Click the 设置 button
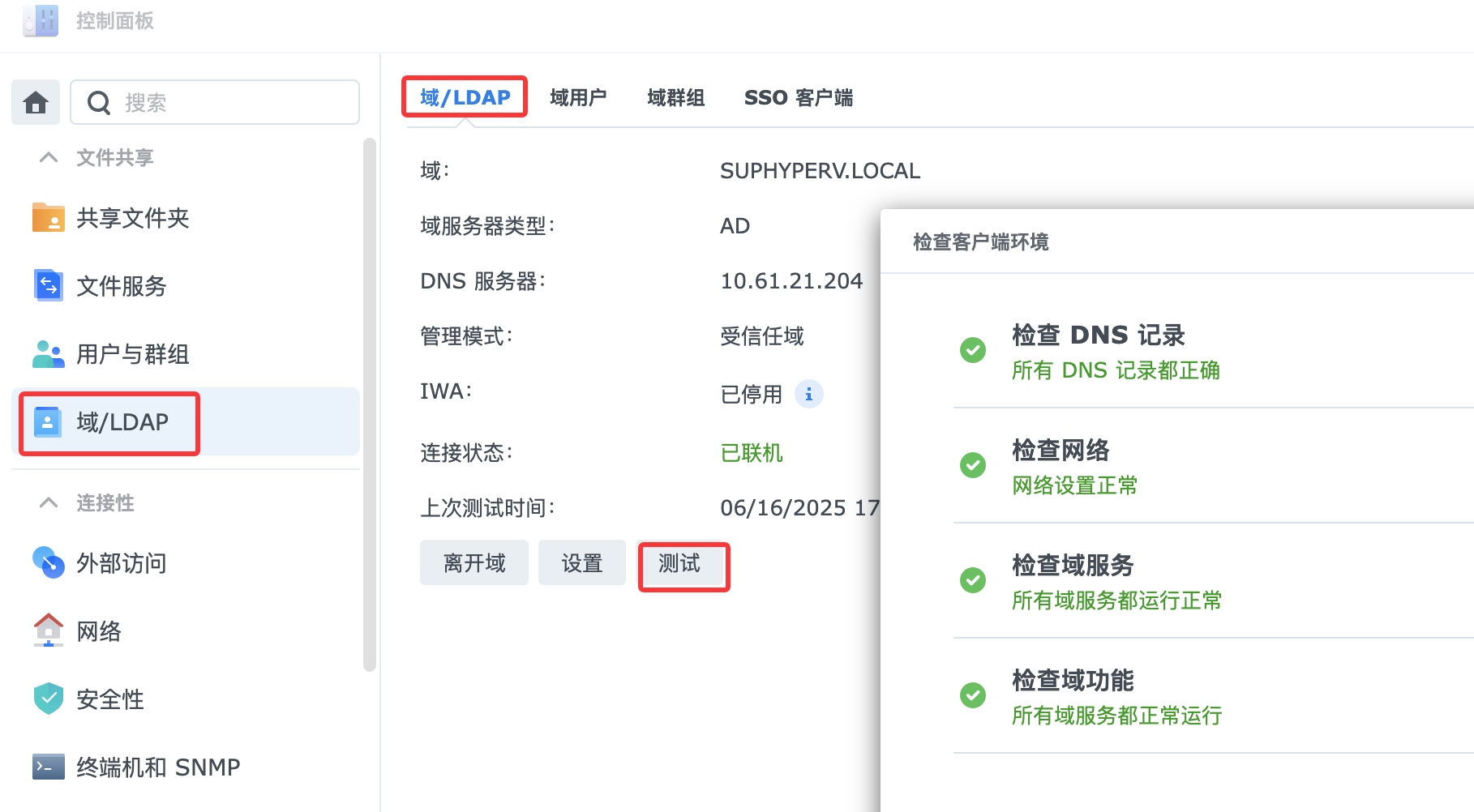 (582, 563)
